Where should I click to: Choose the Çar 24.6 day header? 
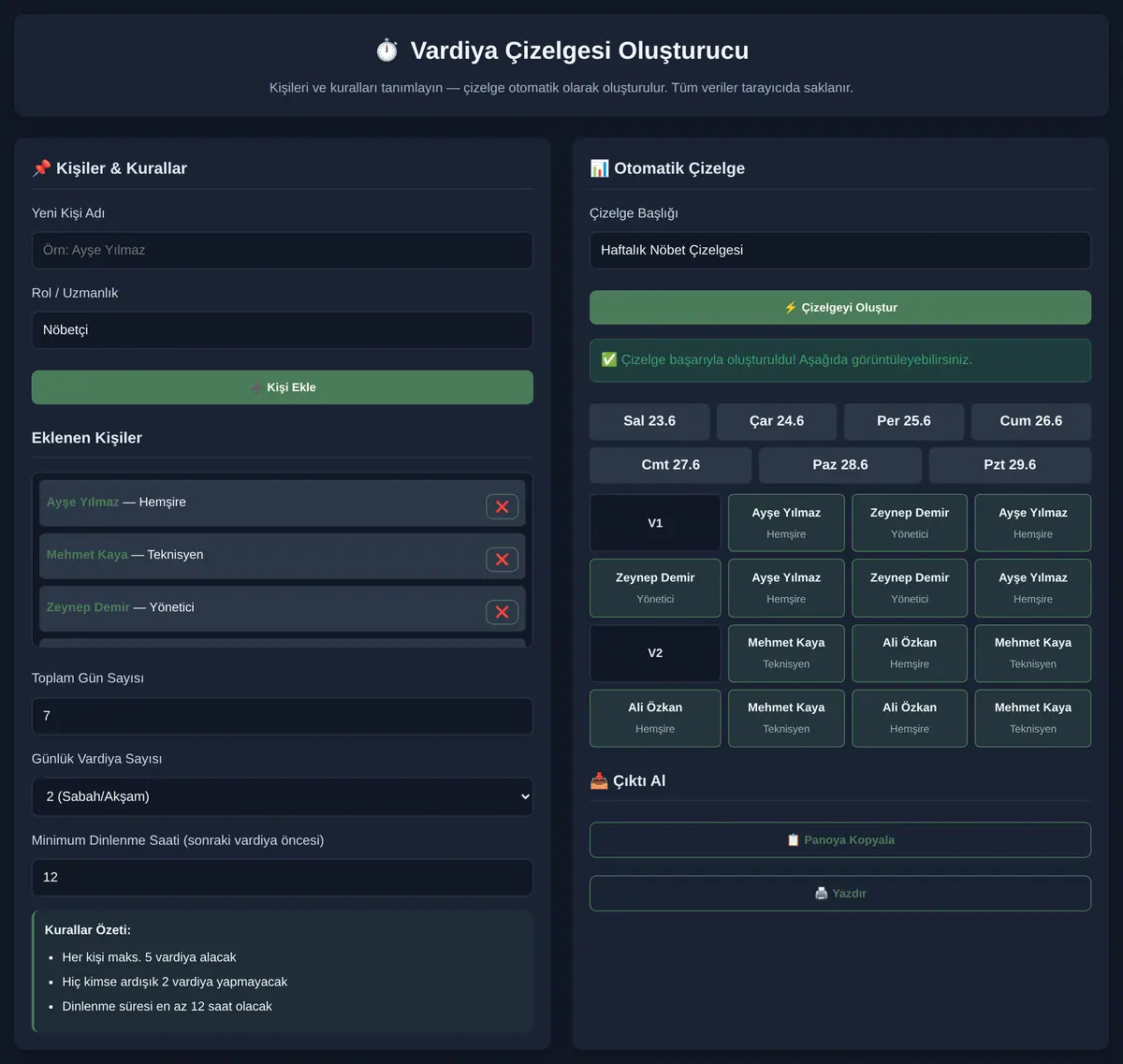[x=777, y=421]
